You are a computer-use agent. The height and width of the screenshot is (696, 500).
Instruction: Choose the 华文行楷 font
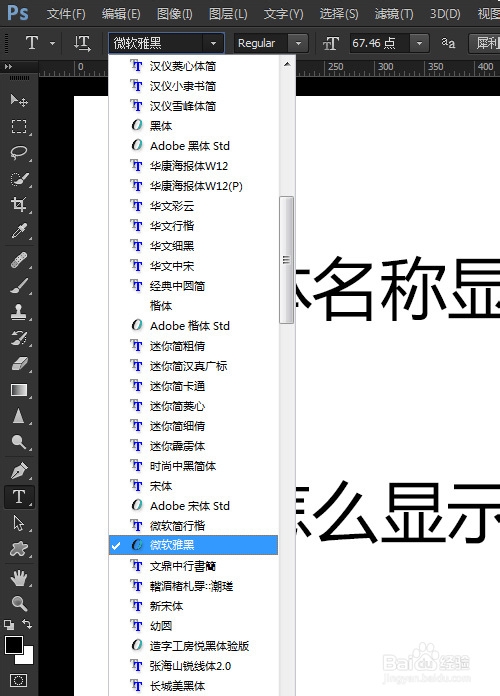point(194,225)
